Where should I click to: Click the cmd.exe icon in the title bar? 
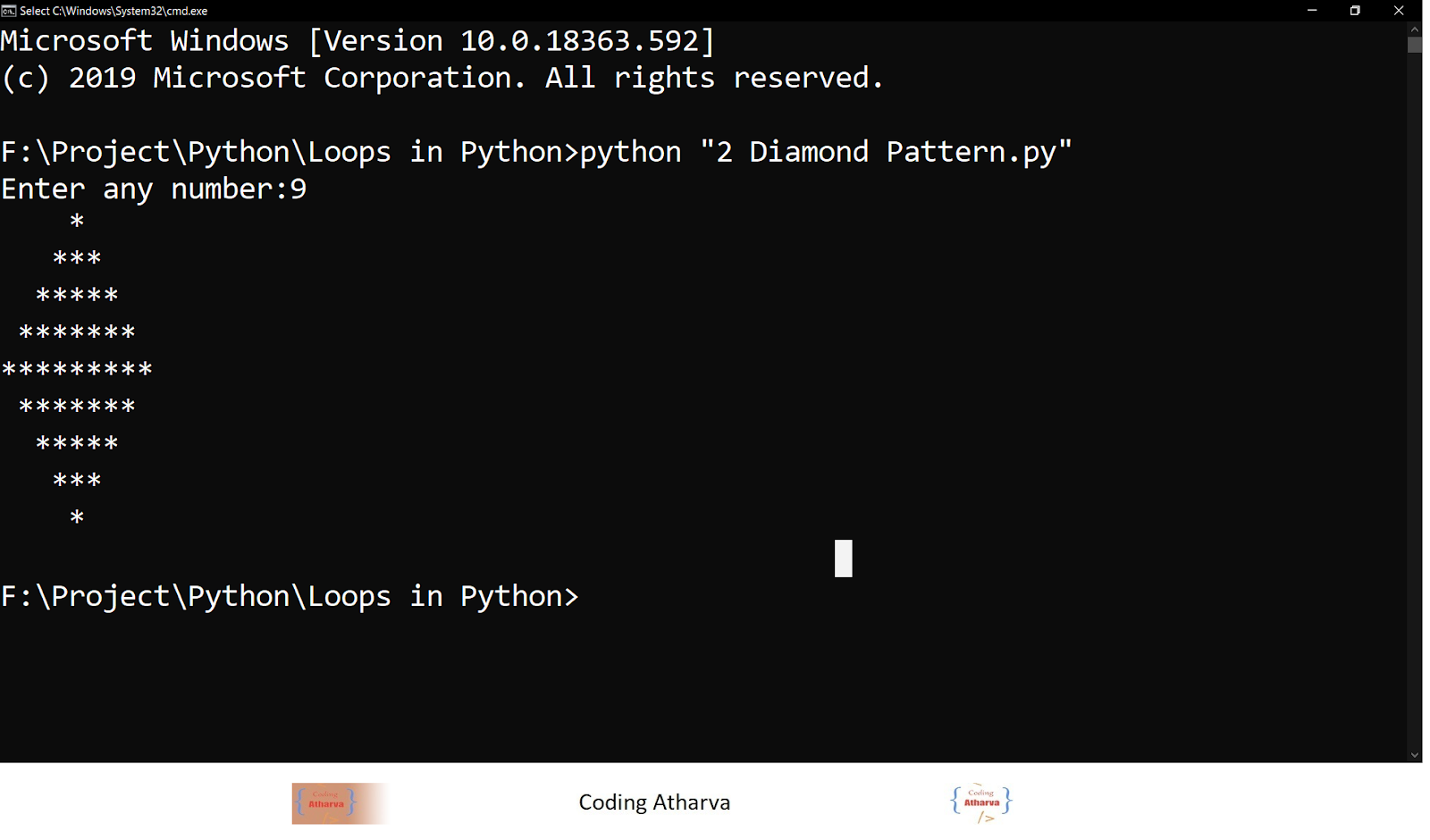[9, 11]
